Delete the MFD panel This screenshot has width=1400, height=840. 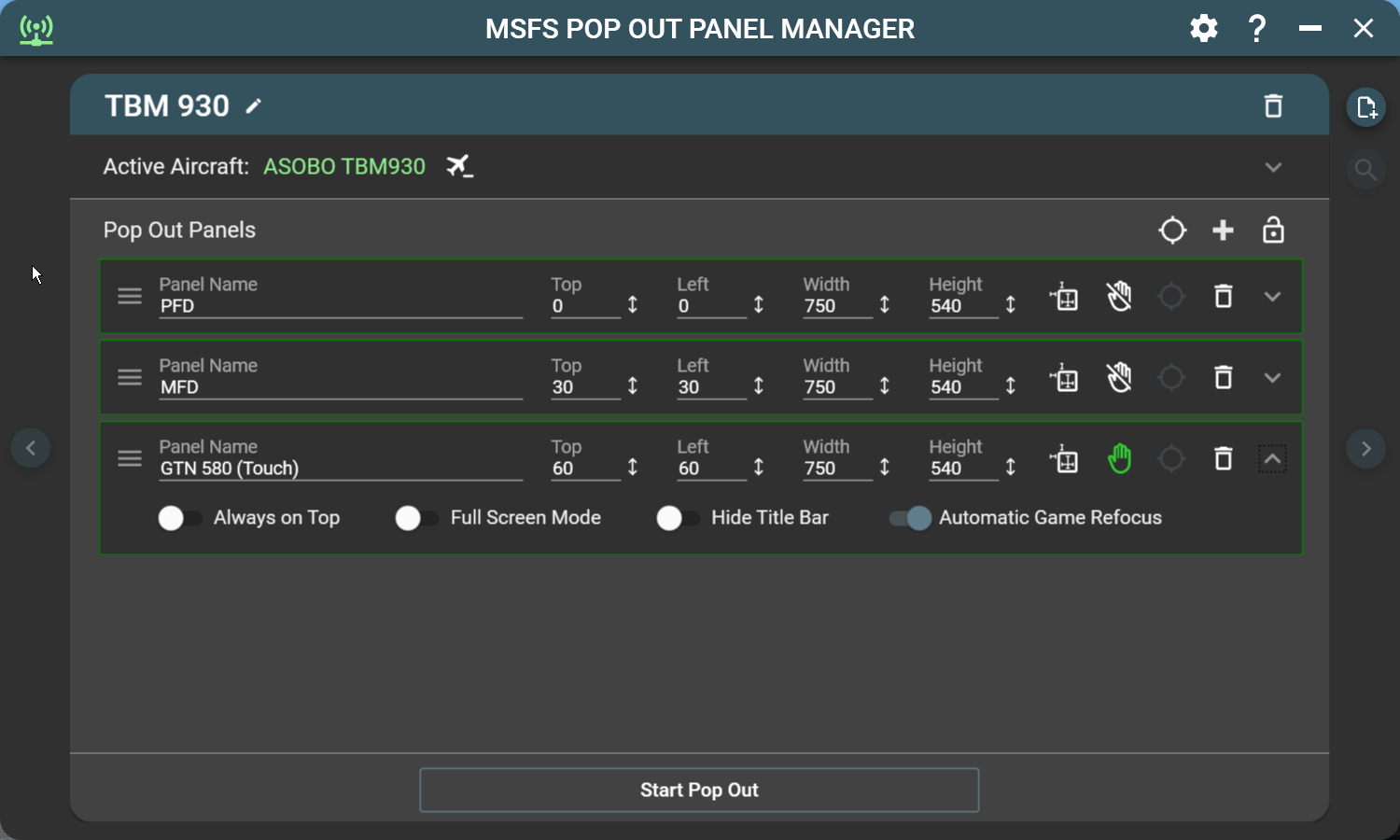pos(1223,378)
